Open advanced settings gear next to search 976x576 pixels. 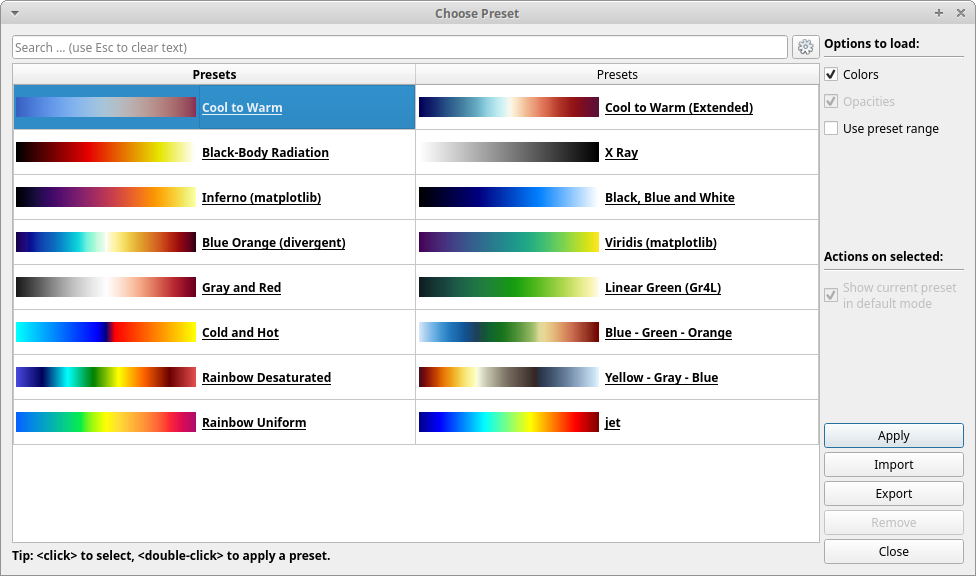click(x=805, y=47)
